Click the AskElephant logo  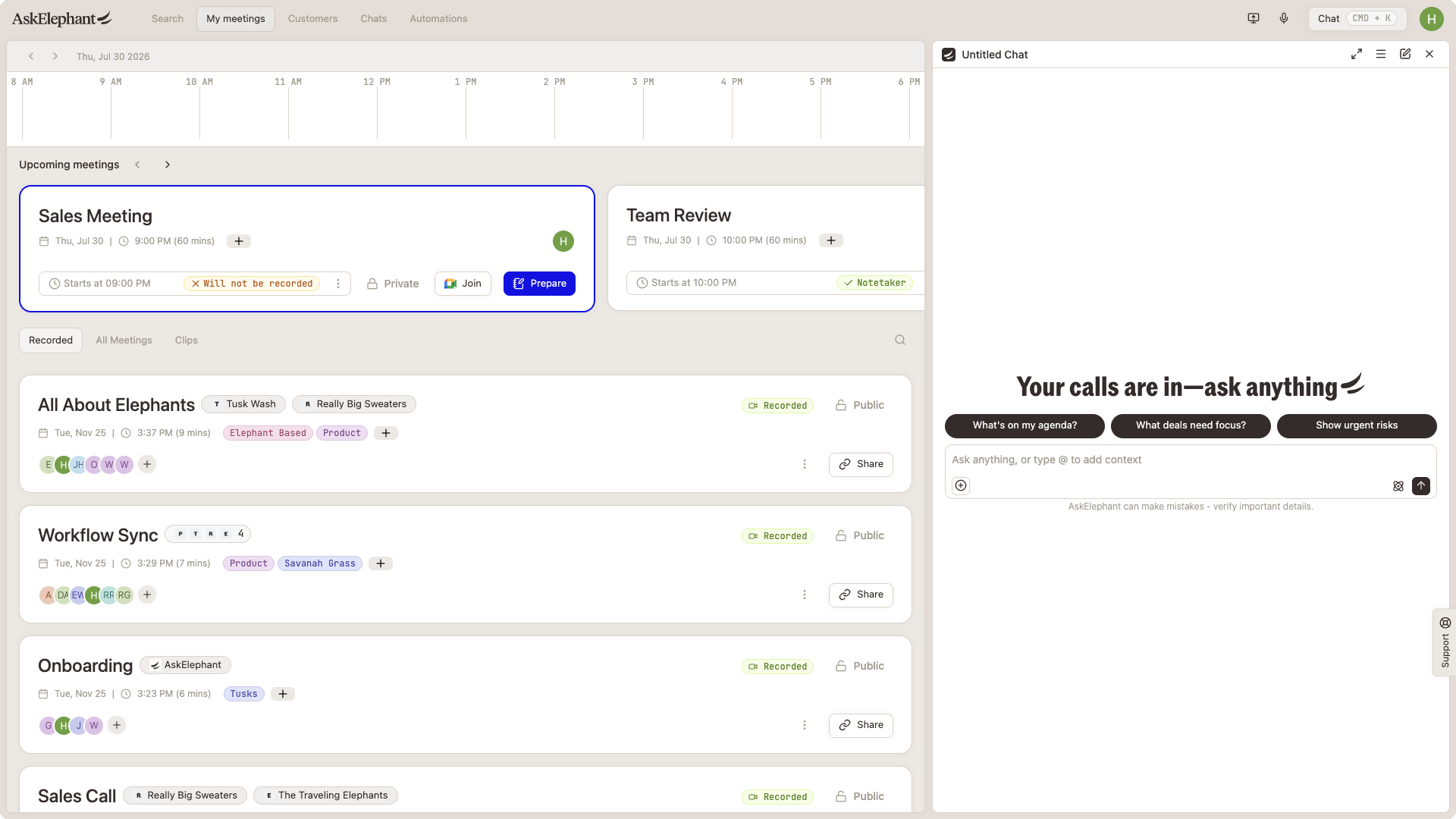coord(62,18)
